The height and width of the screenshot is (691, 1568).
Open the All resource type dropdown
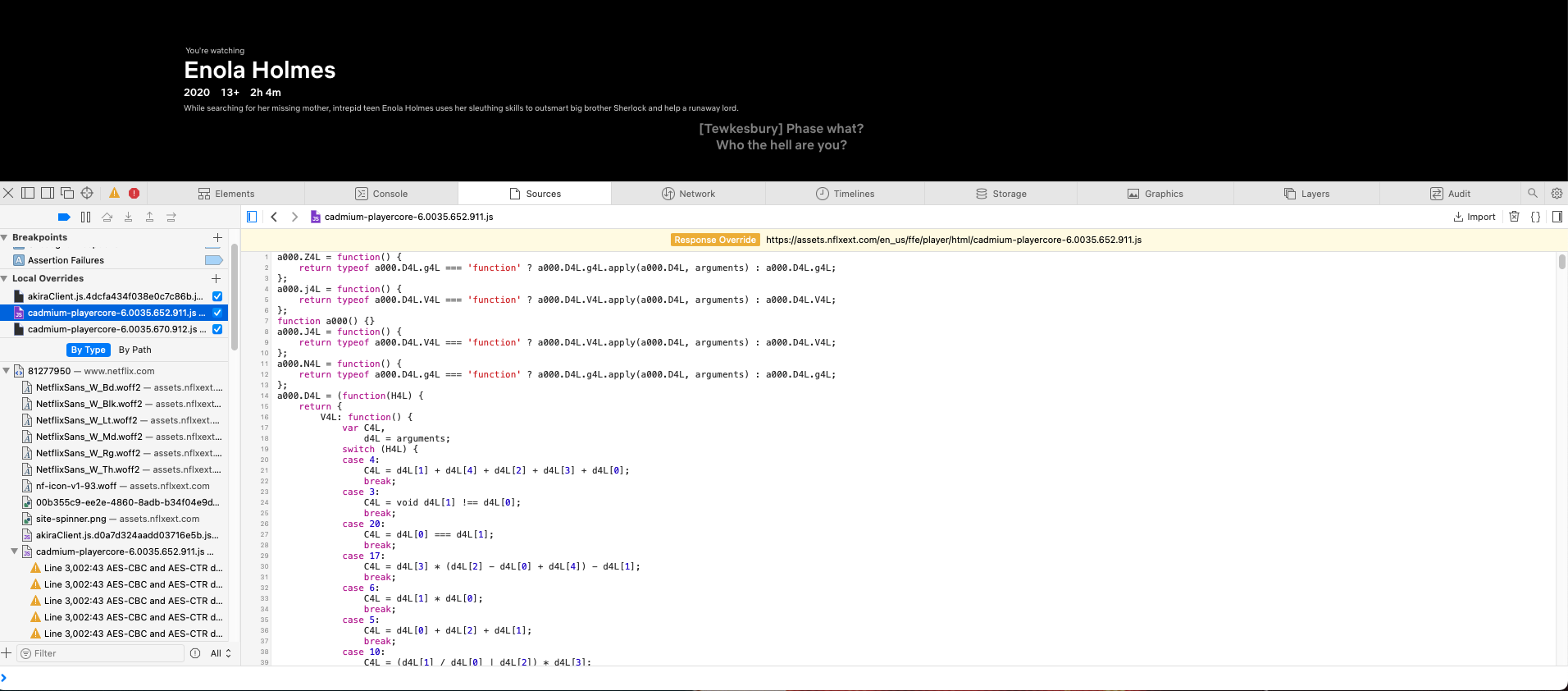click(221, 653)
